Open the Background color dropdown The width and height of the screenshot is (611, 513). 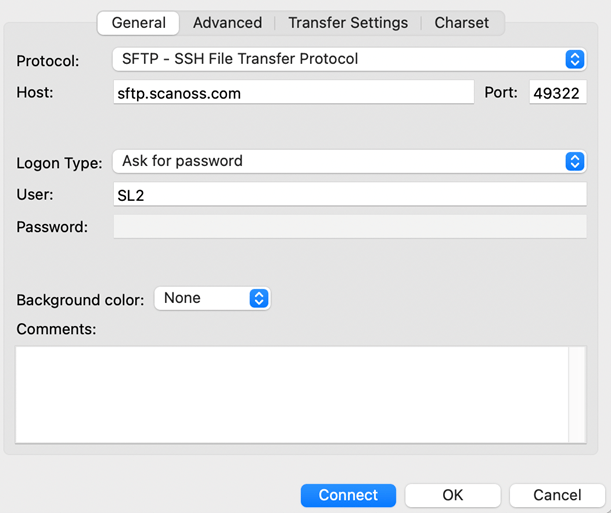[x=212, y=298]
